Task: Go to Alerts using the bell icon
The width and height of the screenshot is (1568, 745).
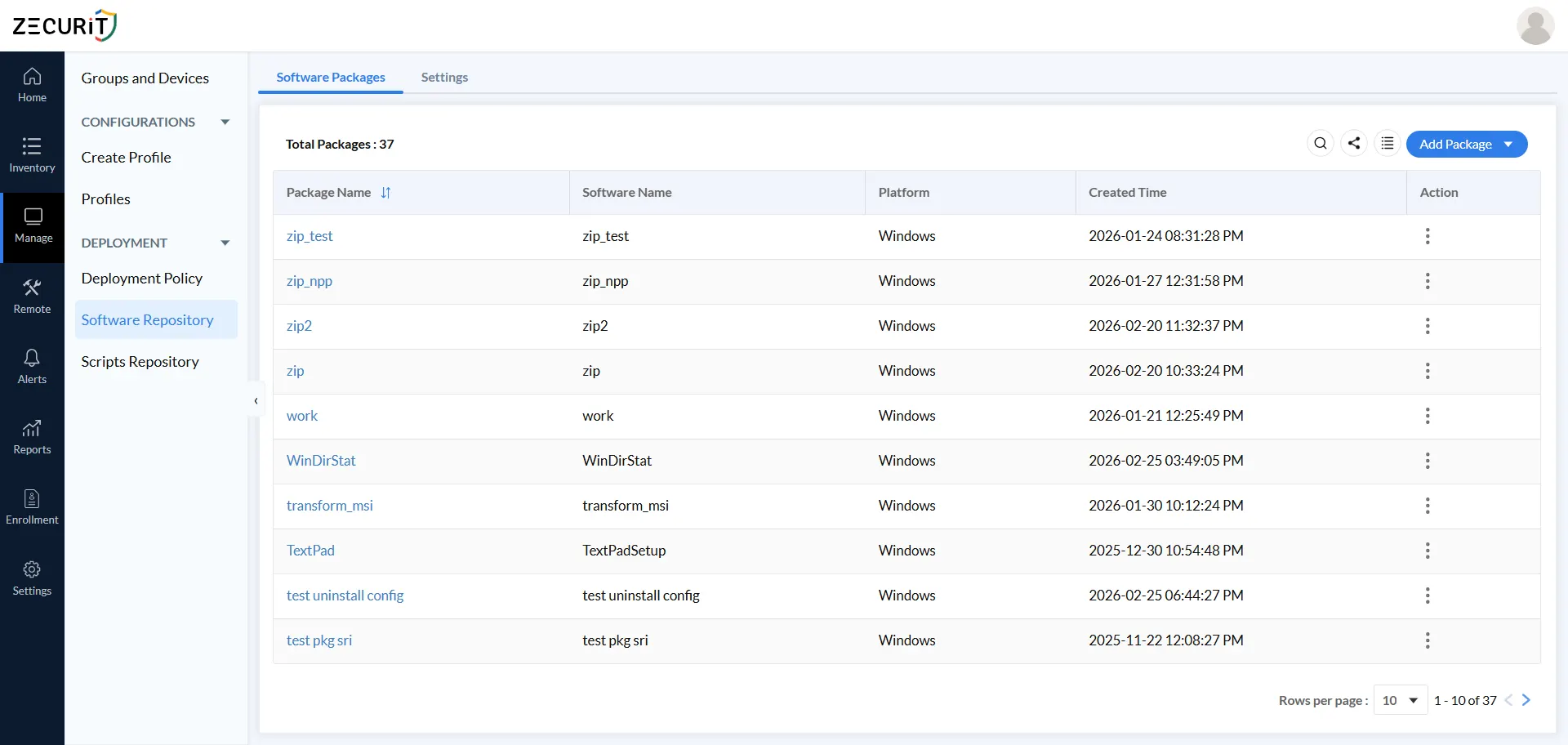Action: [x=32, y=365]
